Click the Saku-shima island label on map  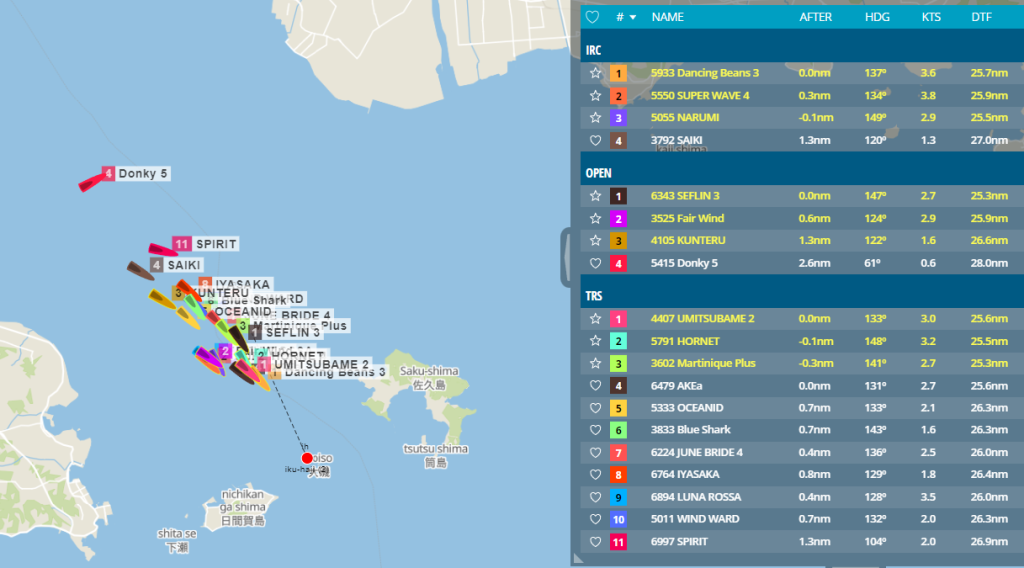pos(429,371)
